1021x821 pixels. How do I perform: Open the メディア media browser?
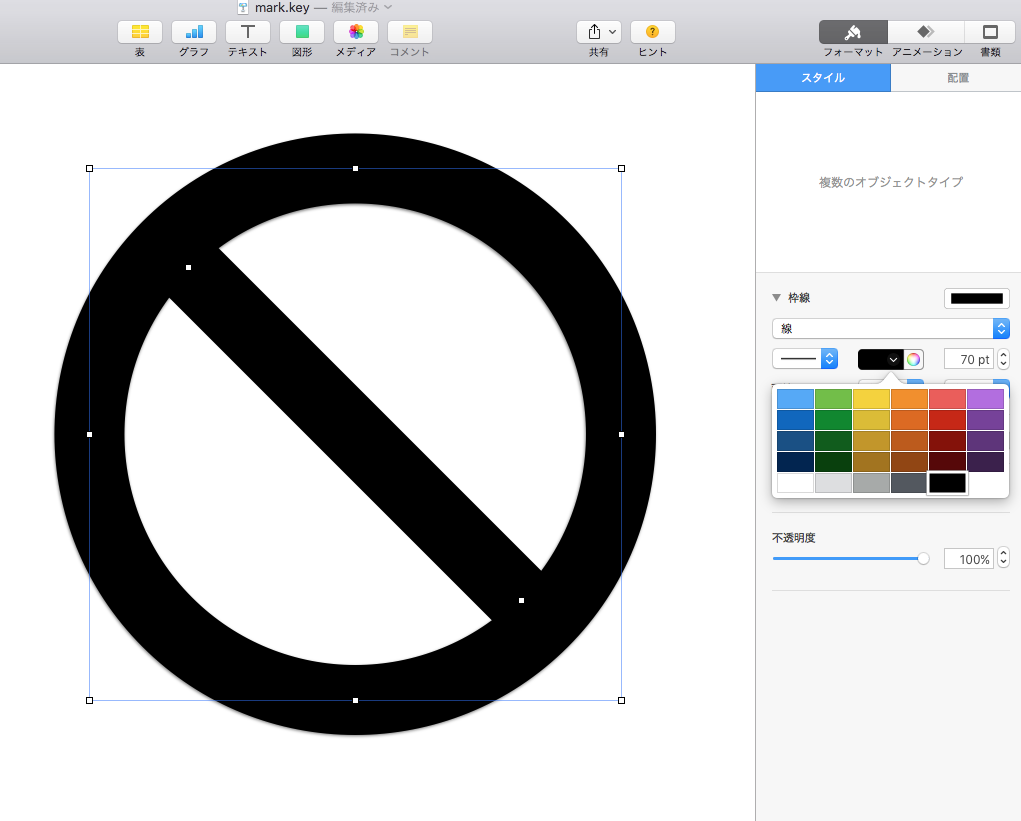(356, 32)
